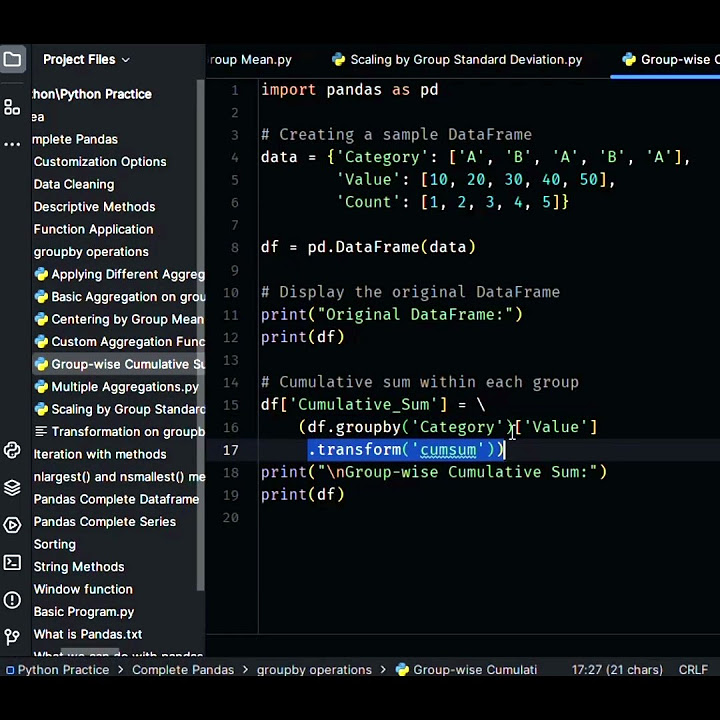Viewport: 720px width, 720px height.
Task: Click 'df = pd.DataFrame(data)' code line
Action: pos(368,247)
